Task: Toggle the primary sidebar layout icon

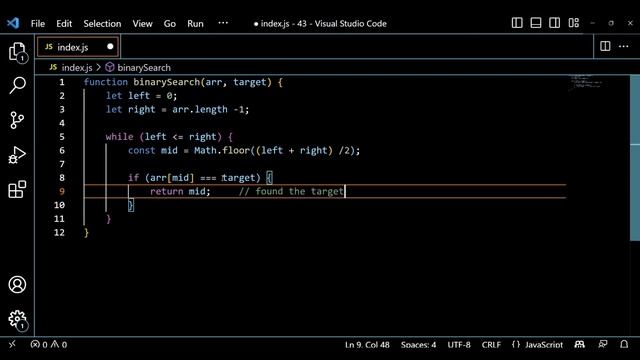Action: click(517, 23)
